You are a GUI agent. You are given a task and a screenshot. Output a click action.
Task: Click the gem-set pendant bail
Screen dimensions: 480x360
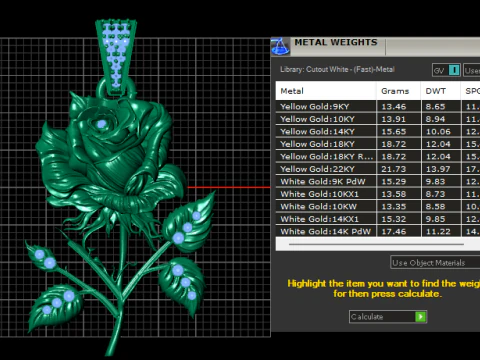pyautogui.click(x=116, y=57)
